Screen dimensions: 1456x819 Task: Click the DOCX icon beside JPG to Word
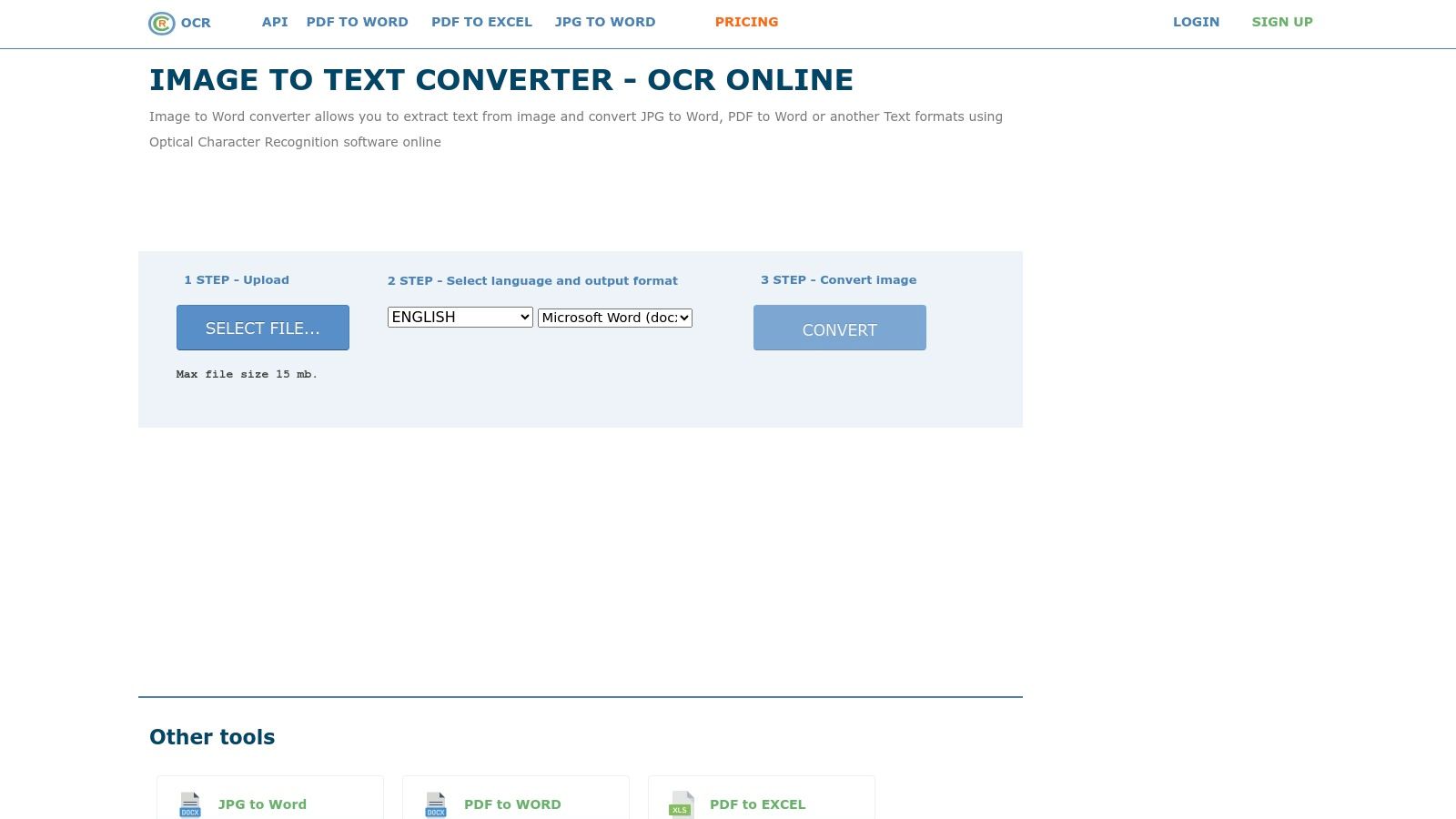[x=190, y=804]
